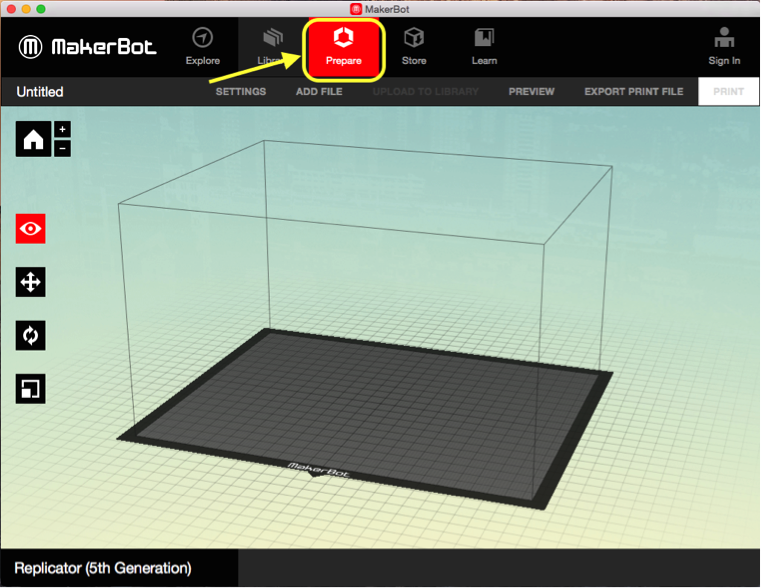
Task: Click the PRINT button
Action: click(728, 92)
